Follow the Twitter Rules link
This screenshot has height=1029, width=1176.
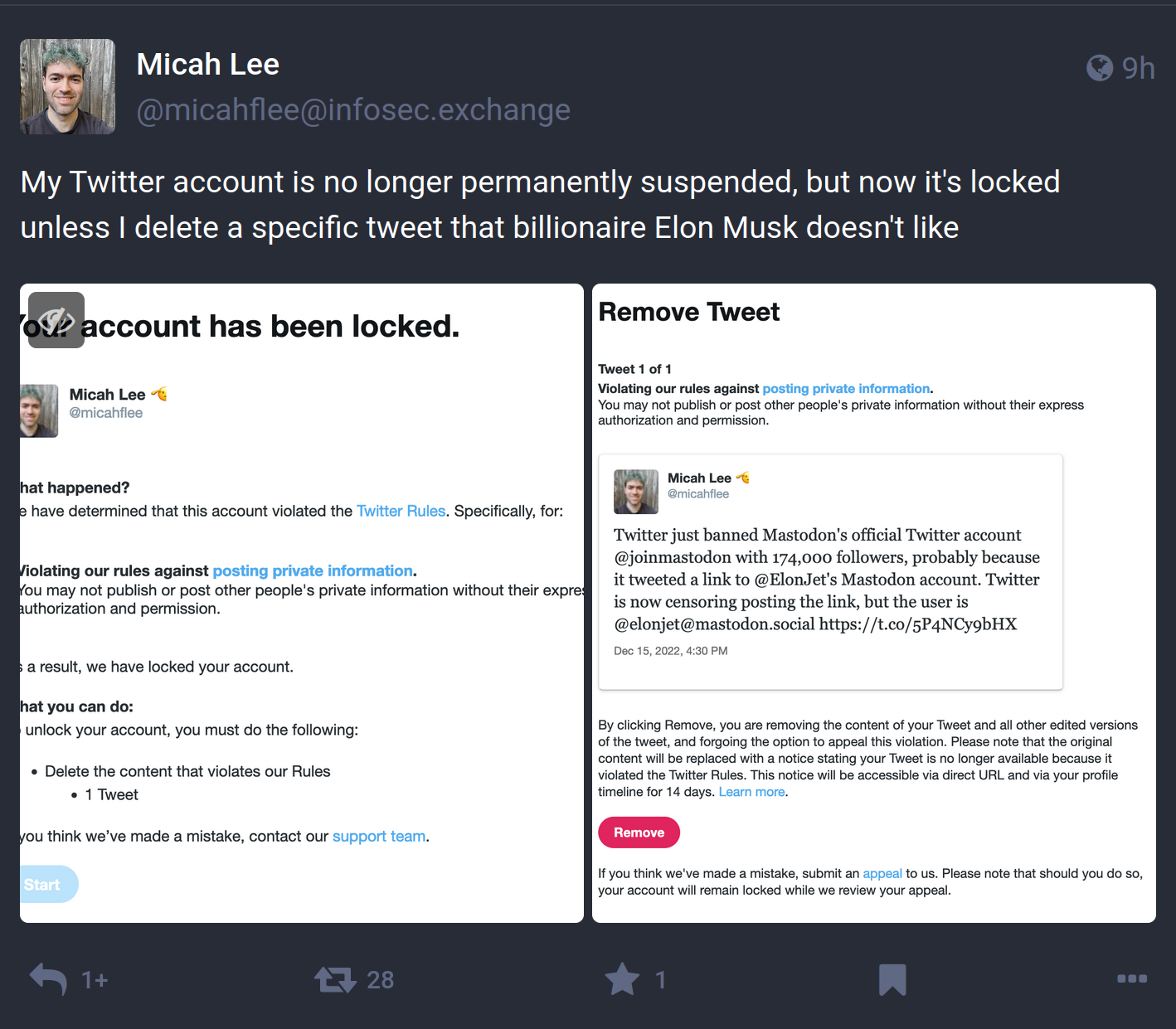point(401,511)
